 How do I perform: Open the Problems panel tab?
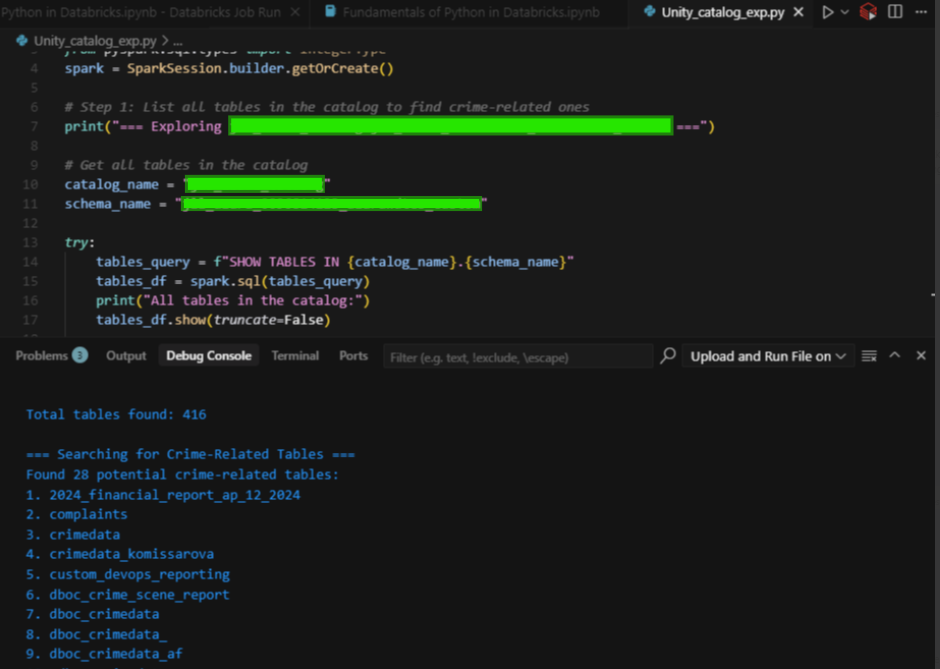coord(41,356)
